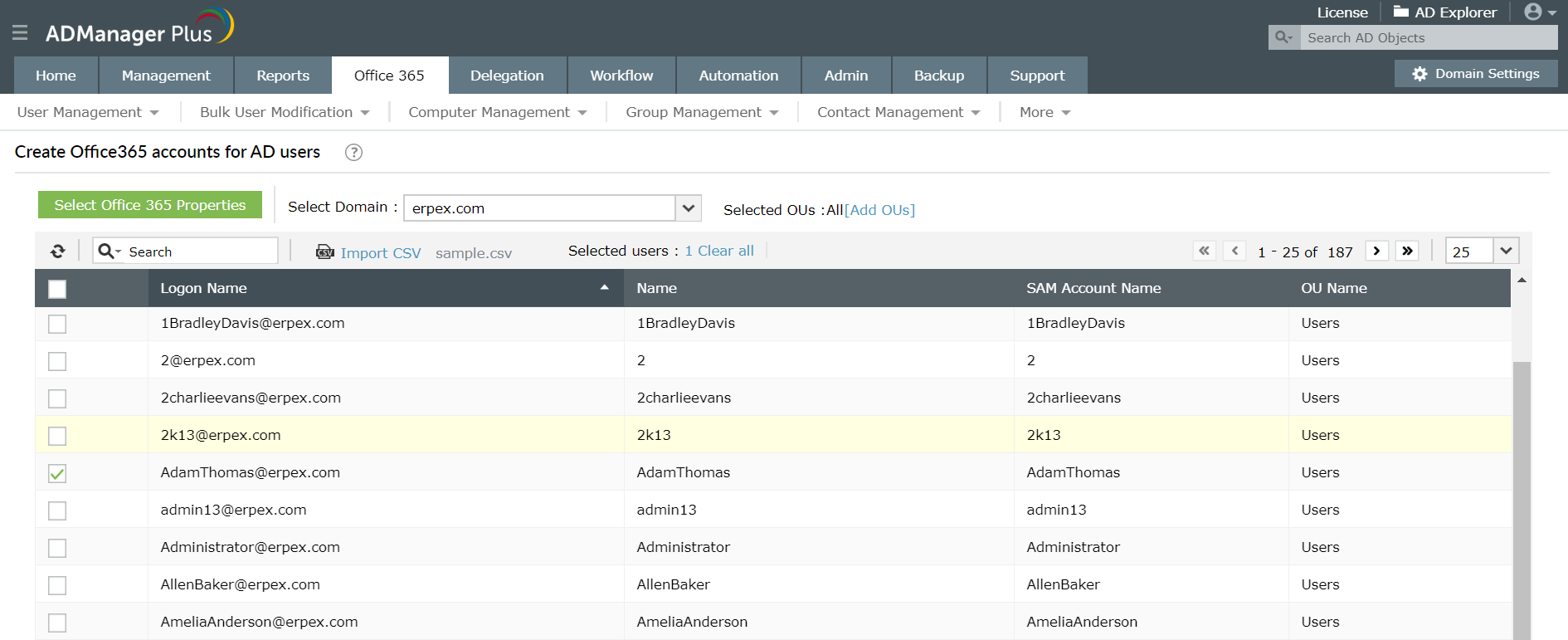Screen dimensions: 1568x640
Task: Uncheck the AdamThomas user checkbox
Action: pos(57,473)
